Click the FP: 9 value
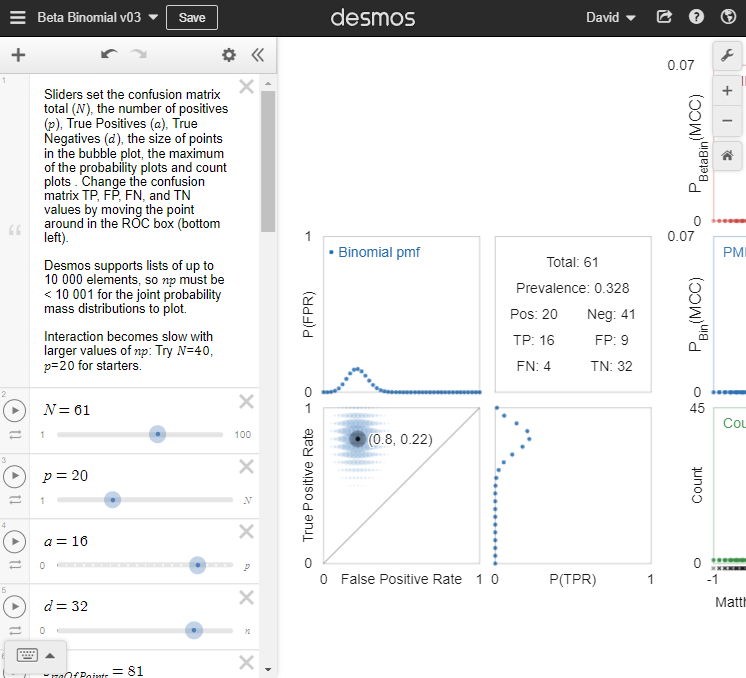This screenshot has width=746, height=678. pyautogui.click(x=611, y=340)
